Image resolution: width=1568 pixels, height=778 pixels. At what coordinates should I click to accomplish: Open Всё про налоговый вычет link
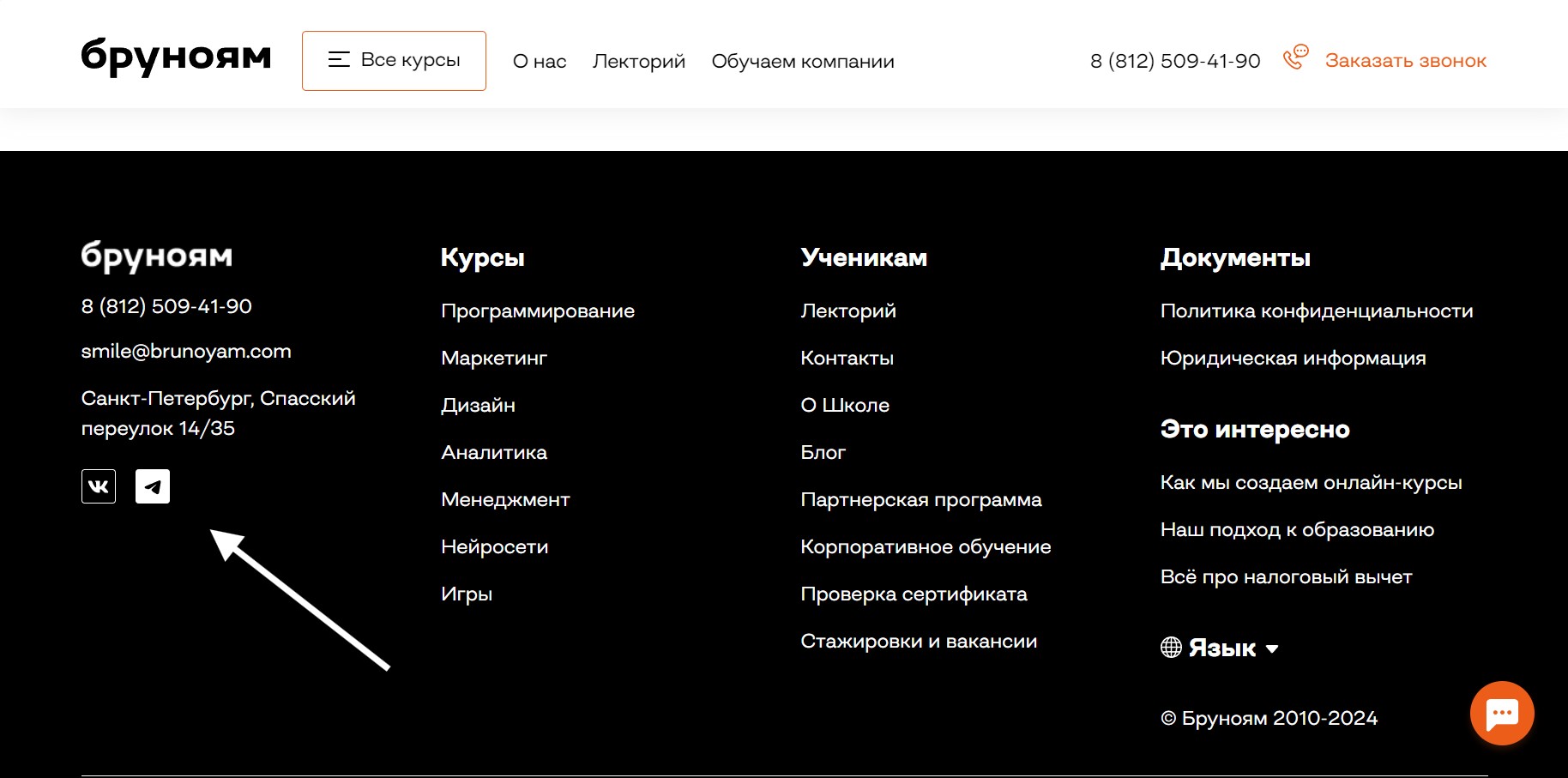1286,577
